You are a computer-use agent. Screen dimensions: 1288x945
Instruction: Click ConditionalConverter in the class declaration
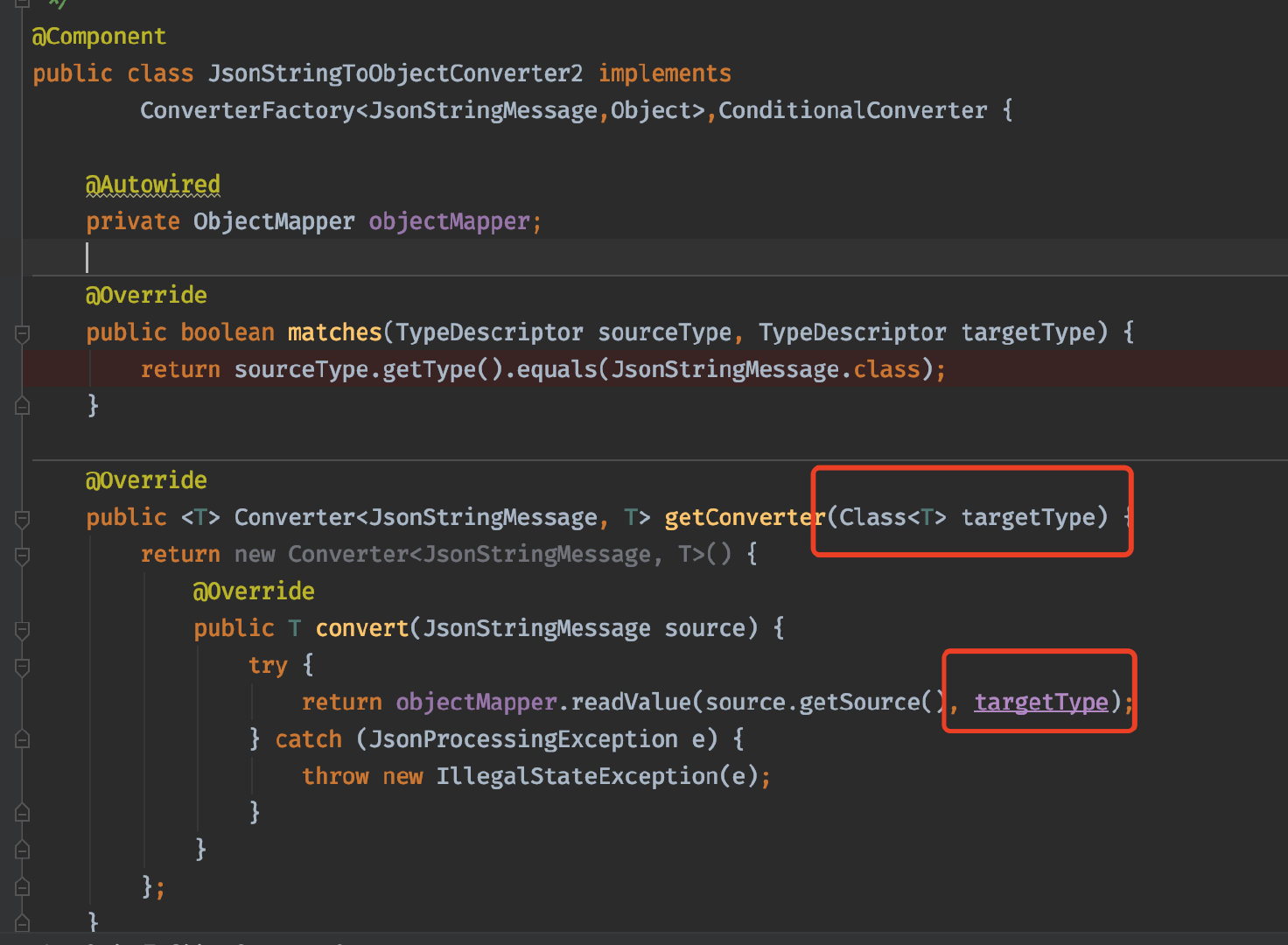(x=853, y=110)
